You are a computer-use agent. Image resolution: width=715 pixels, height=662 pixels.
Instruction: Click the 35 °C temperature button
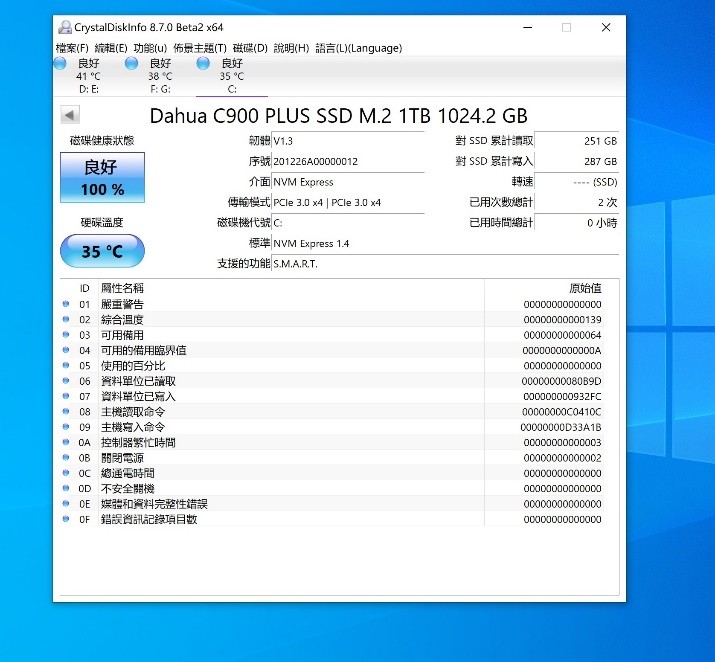(x=103, y=251)
